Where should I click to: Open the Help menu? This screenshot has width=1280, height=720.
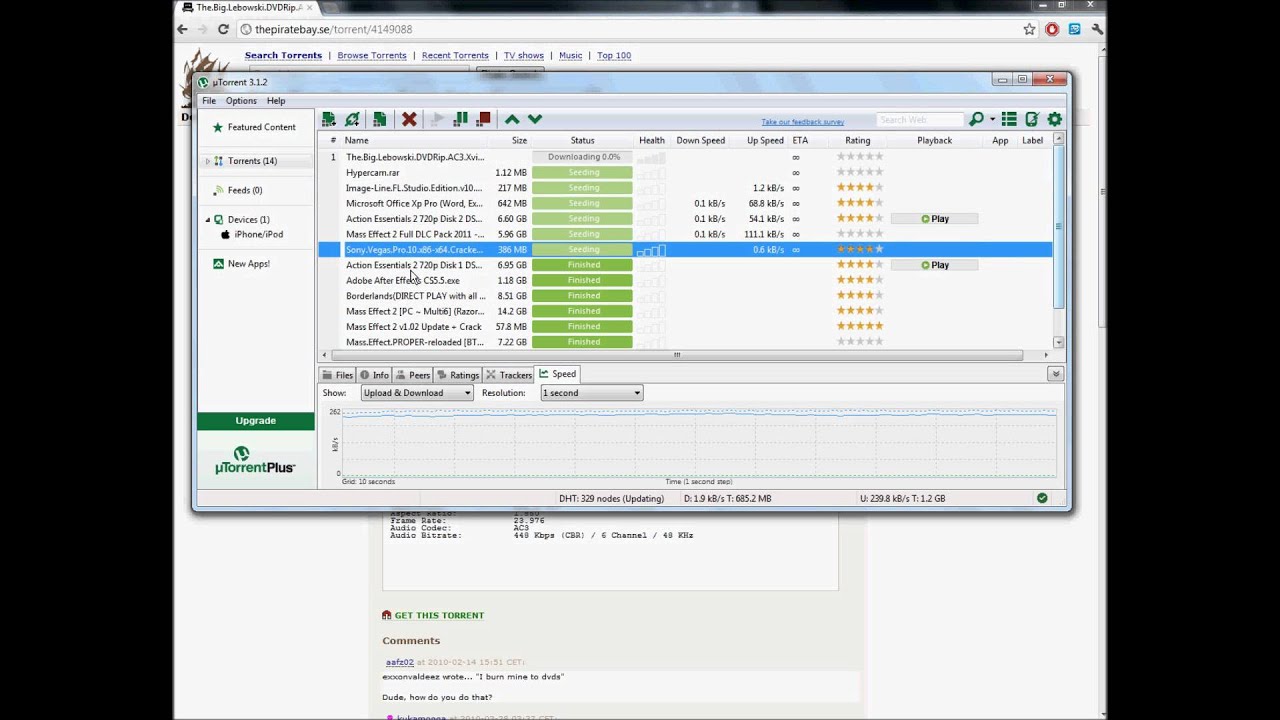pos(276,101)
